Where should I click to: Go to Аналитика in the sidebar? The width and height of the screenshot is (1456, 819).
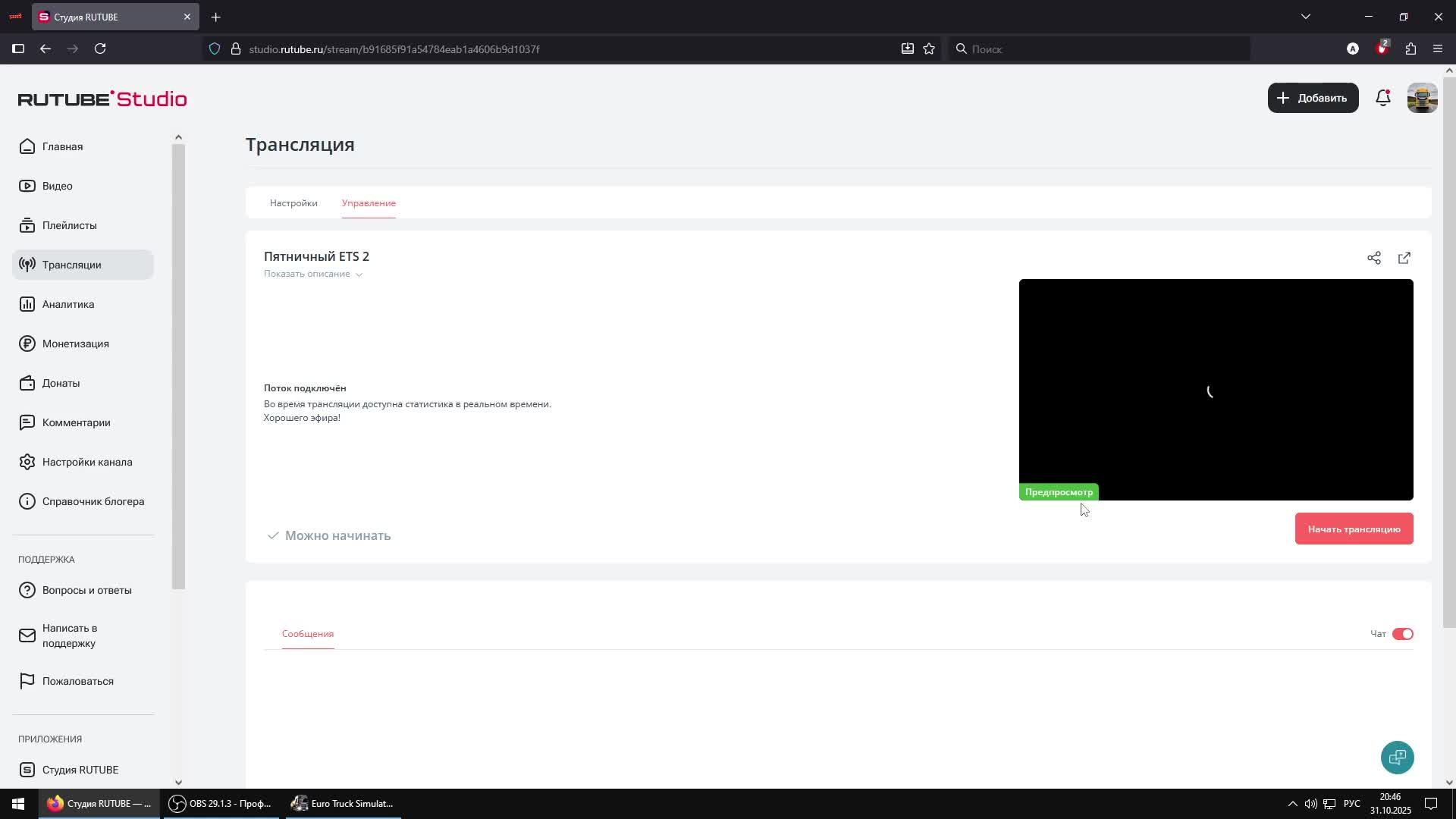pyautogui.click(x=68, y=304)
